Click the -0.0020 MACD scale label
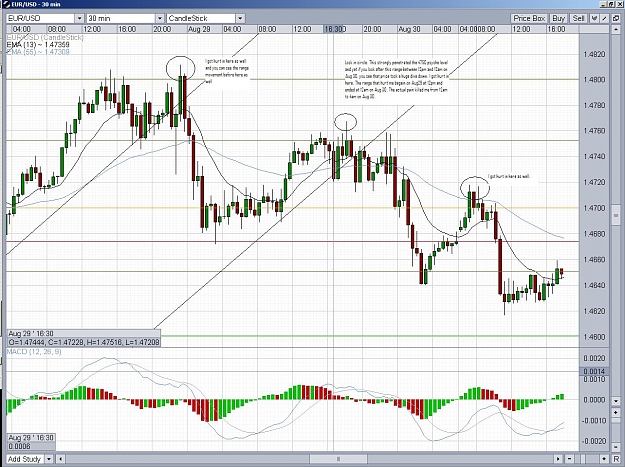 (594, 441)
